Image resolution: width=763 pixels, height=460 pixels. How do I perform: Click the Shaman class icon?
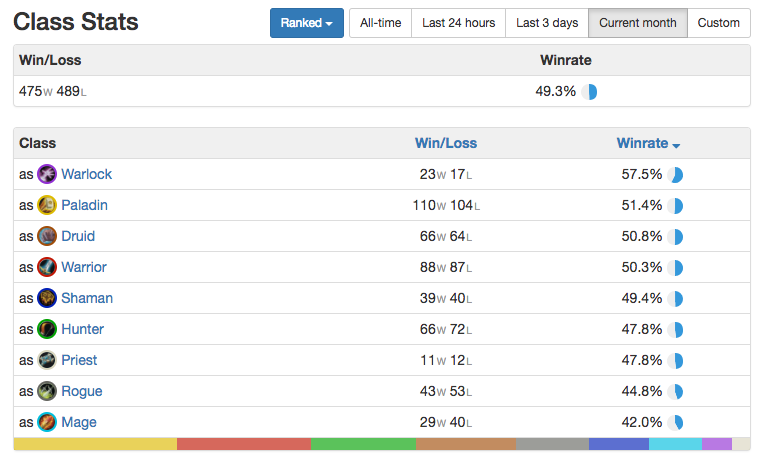(47, 298)
